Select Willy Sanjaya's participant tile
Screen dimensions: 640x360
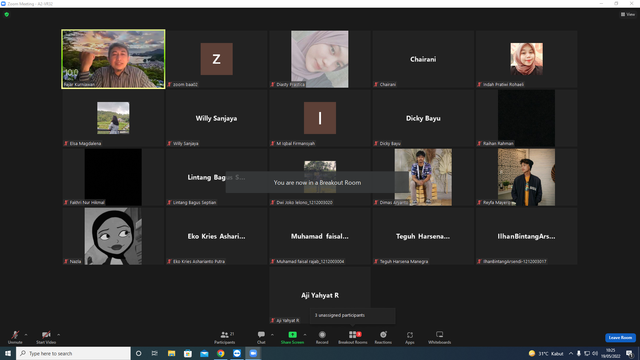[x=216, y=118]
